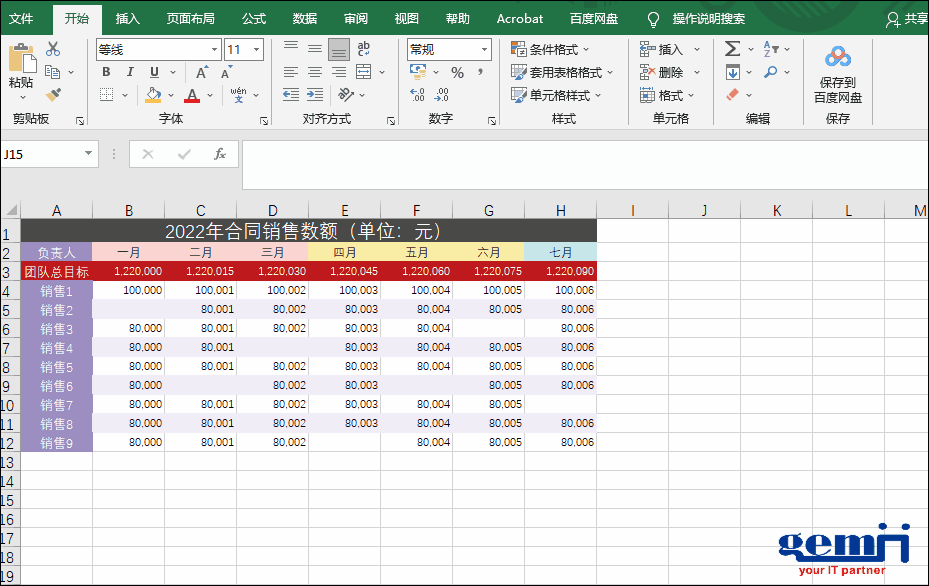Click the percent style icon
Screen dimensions: 929x586
coord(457,72)
